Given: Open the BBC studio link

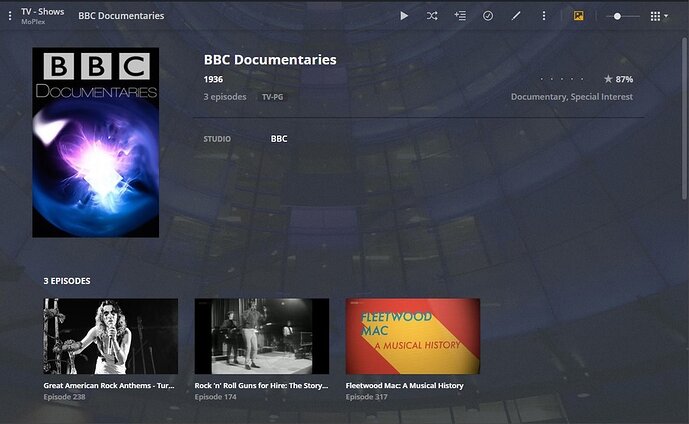Looking at the screenshot, I should tap(279, 139).
